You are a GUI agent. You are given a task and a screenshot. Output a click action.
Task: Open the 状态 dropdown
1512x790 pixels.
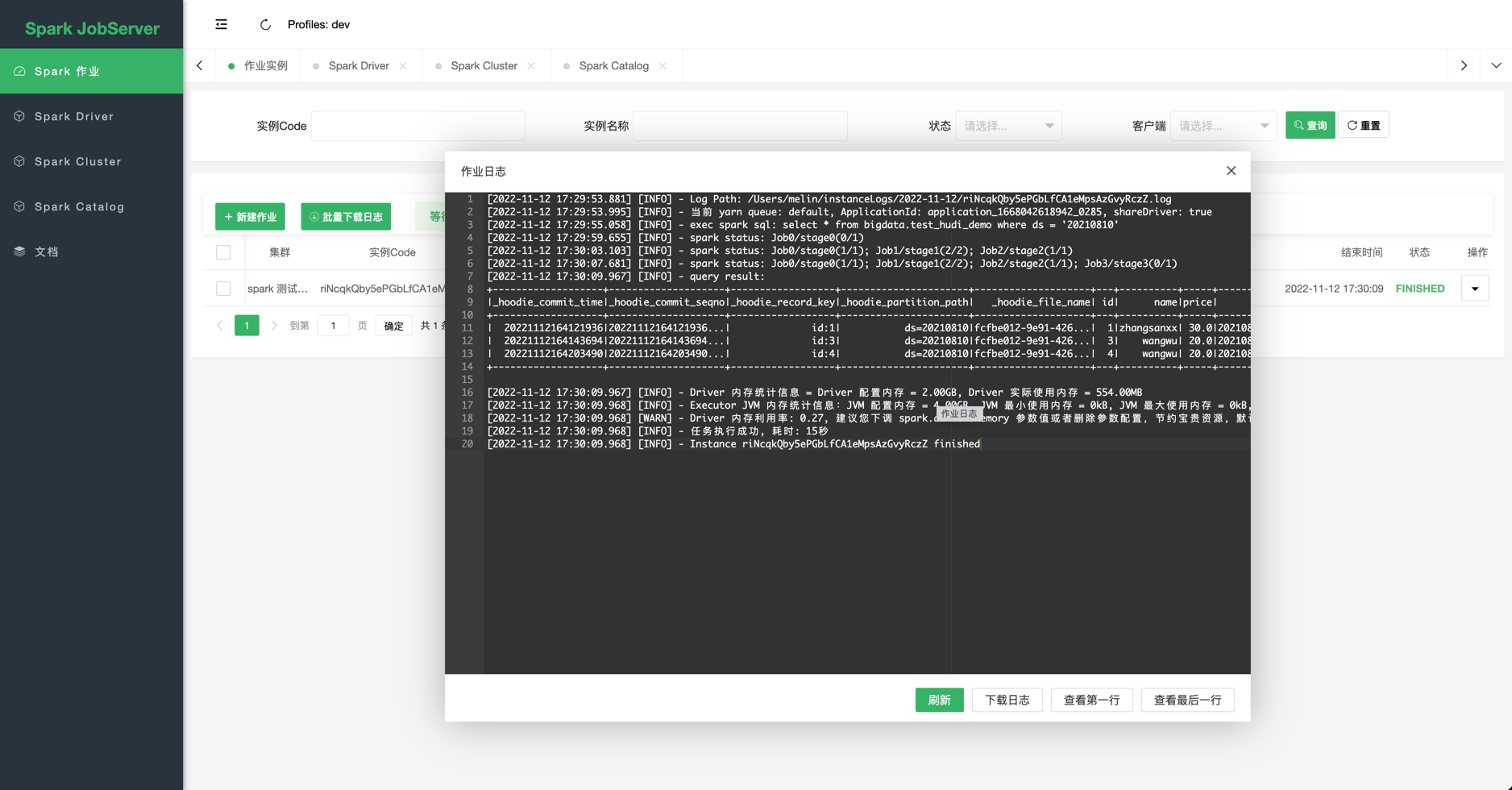pos(1008,126)
